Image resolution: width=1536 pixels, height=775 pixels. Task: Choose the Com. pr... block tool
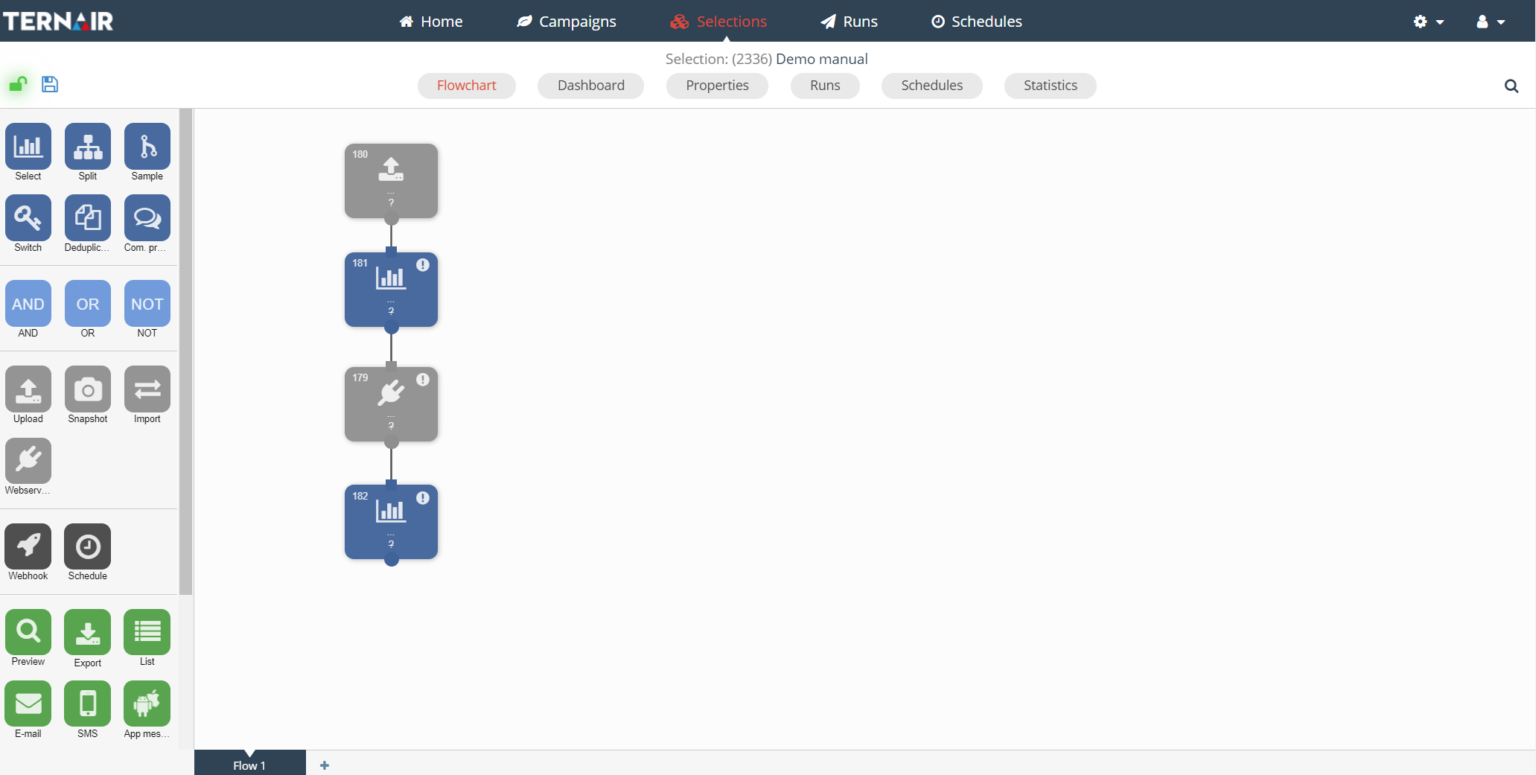(x=147, y=218)
